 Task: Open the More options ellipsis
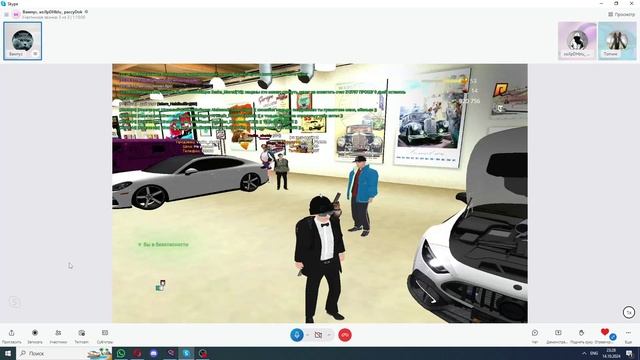(628, 333)
